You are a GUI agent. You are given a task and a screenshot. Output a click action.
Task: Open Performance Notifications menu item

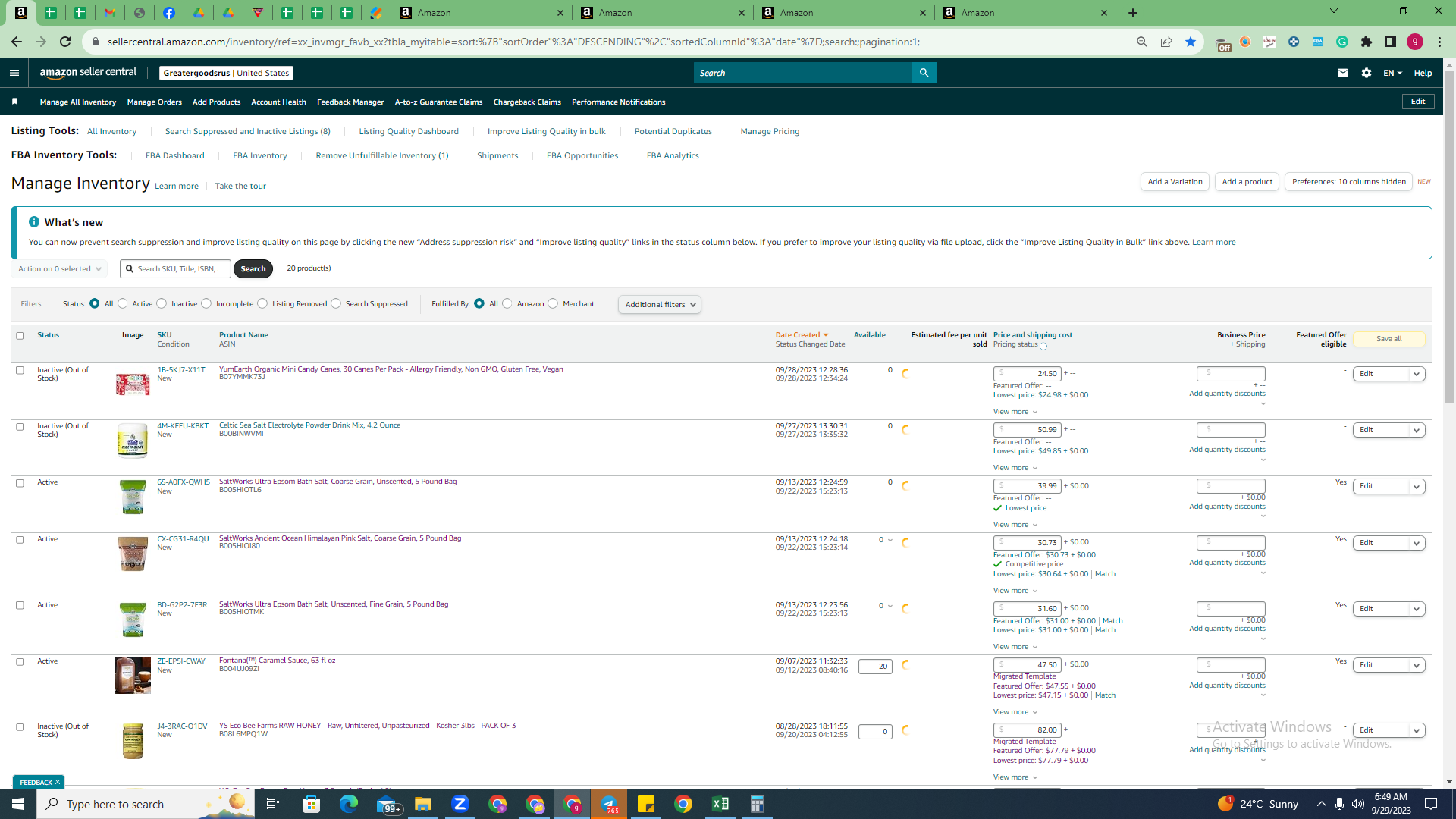point(618,102)
